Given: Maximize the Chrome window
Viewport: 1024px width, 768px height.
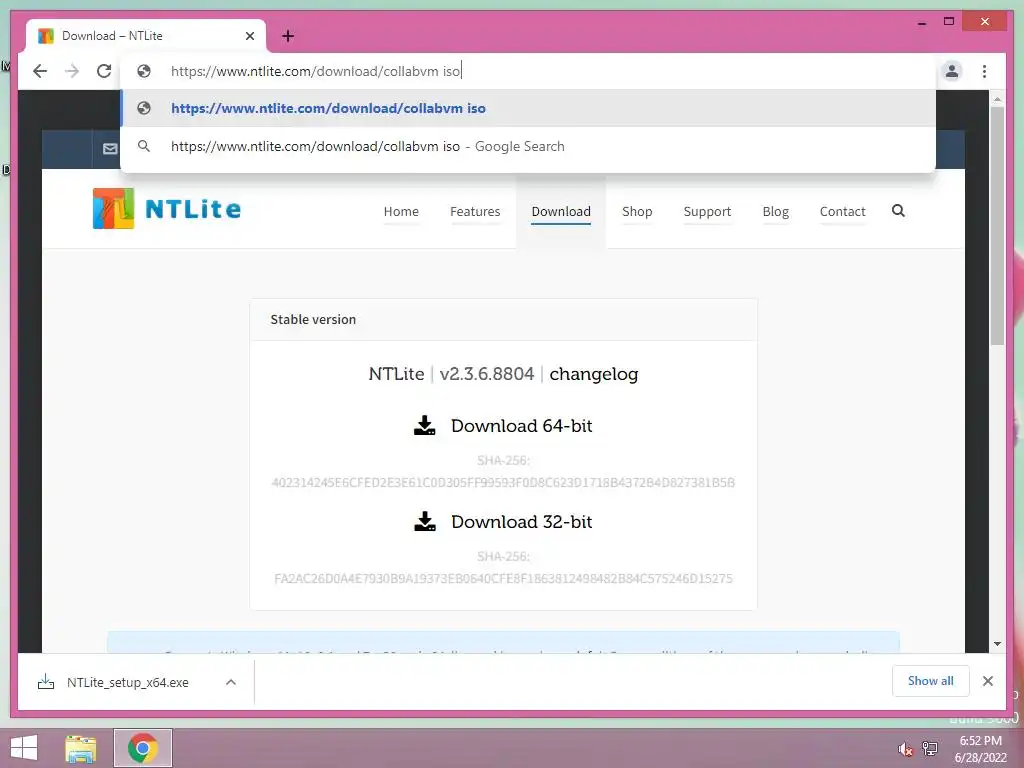Looking at the screenshot, I should (x=949, y=22).
